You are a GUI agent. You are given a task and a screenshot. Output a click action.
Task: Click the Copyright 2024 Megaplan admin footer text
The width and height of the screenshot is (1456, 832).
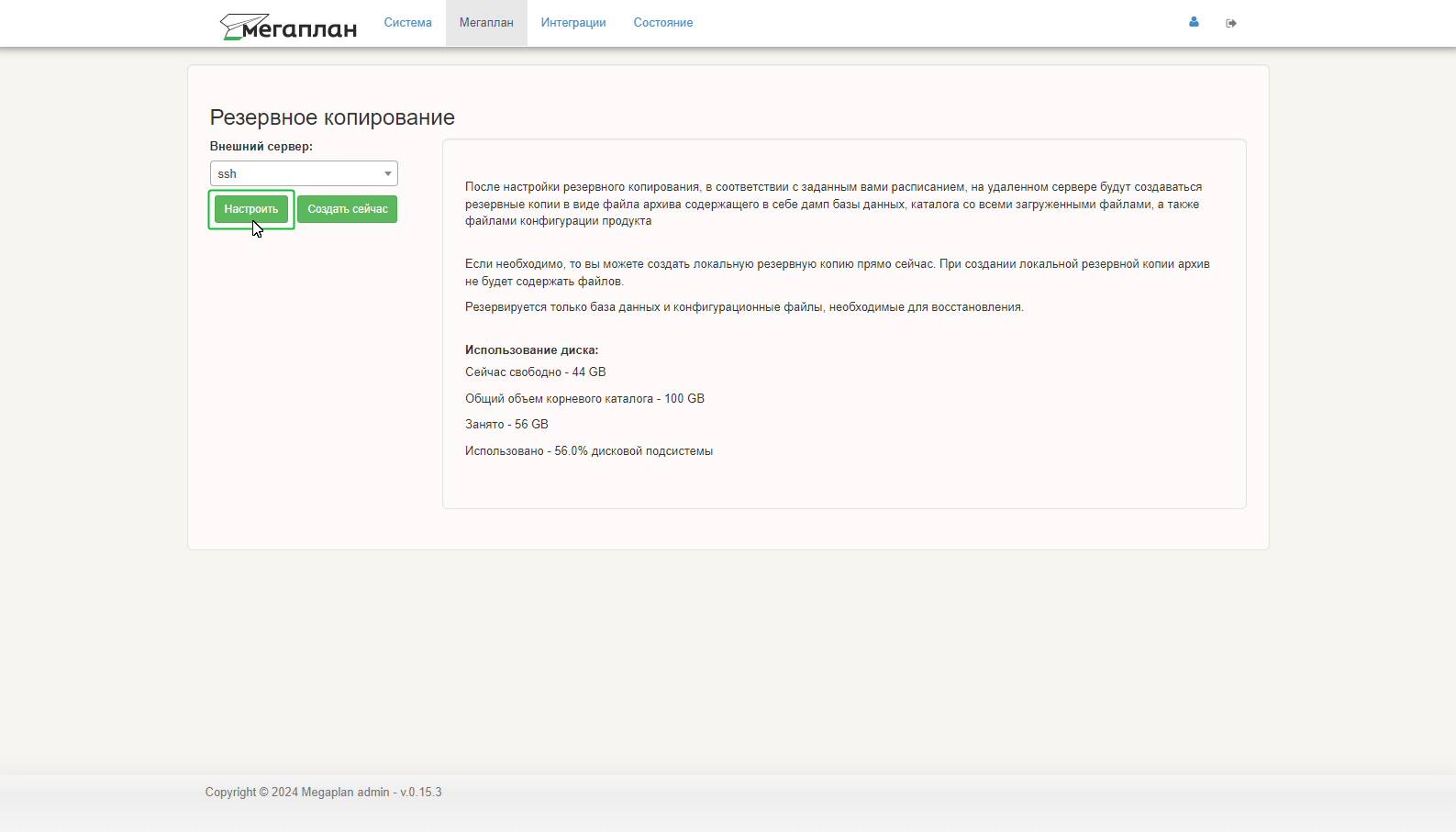324,792
